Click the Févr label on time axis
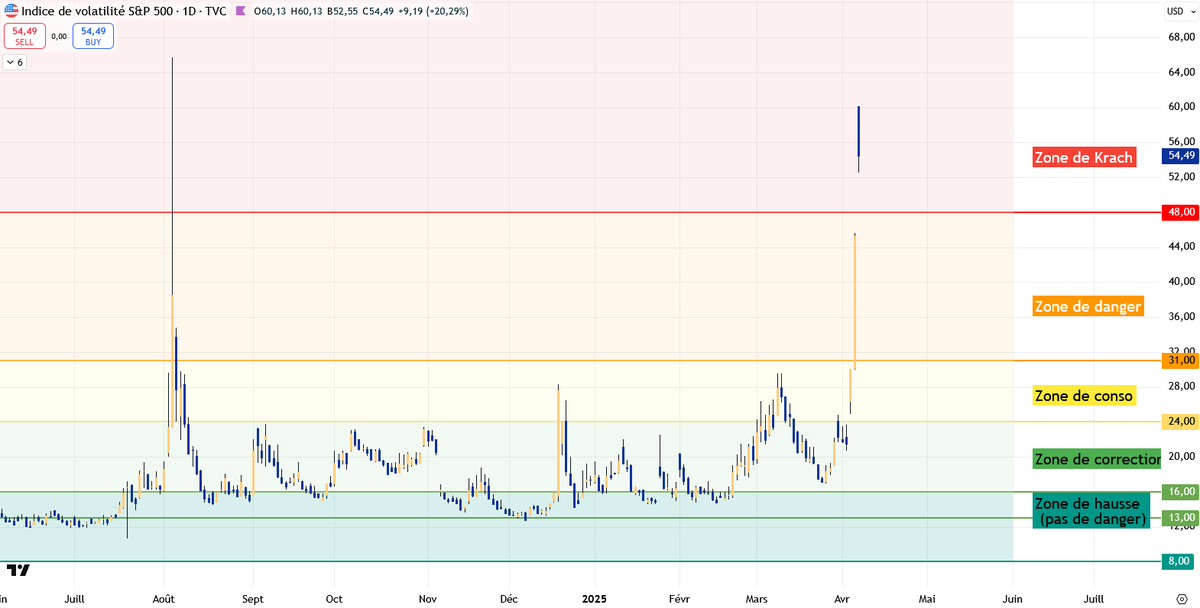1200x608 pixels. (679, 598)
